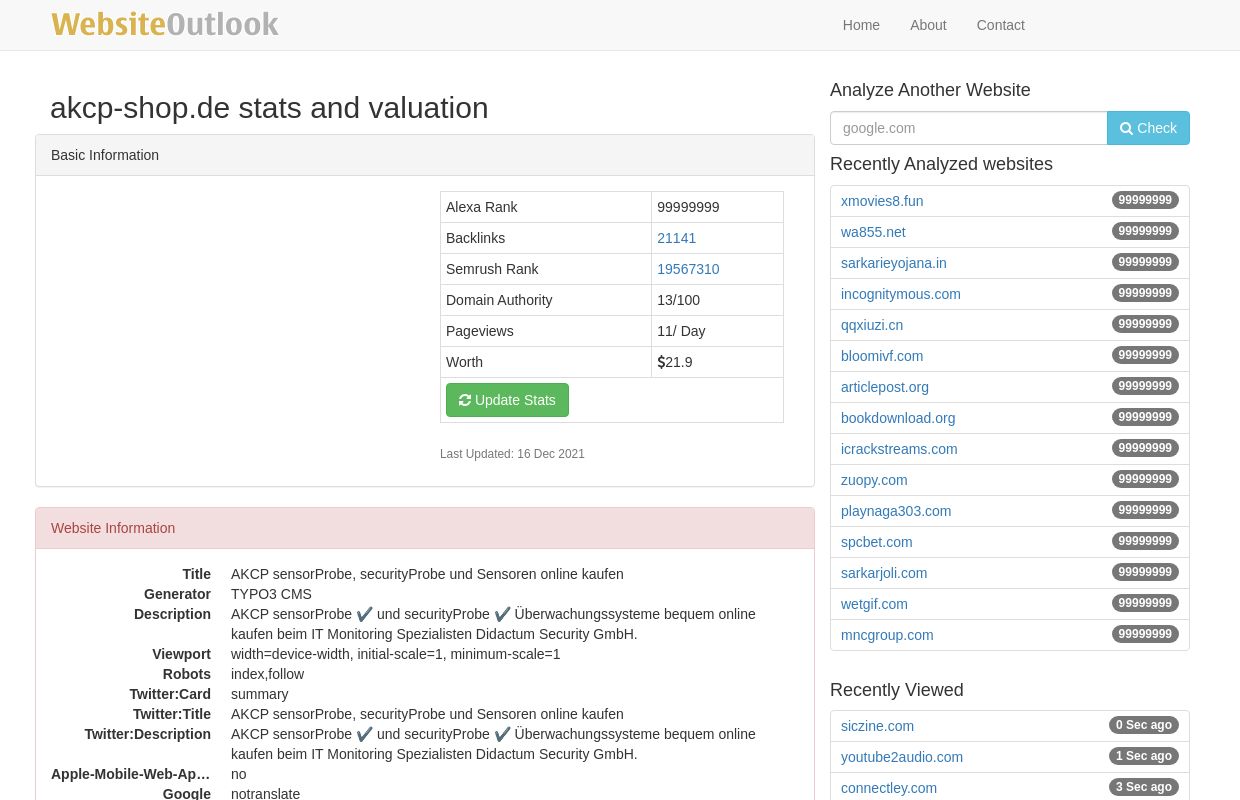The height and width of the screenshot is (800, 1240).
Task: Visit incognitymous.com from the sidebar
Action: point(900,294)
